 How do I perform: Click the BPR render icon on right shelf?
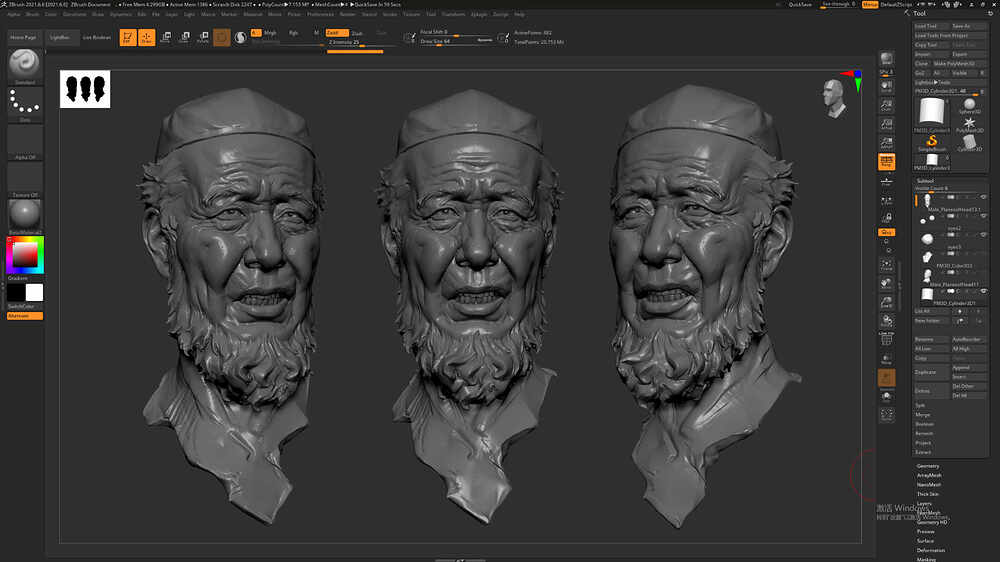(x=886, y=59)
